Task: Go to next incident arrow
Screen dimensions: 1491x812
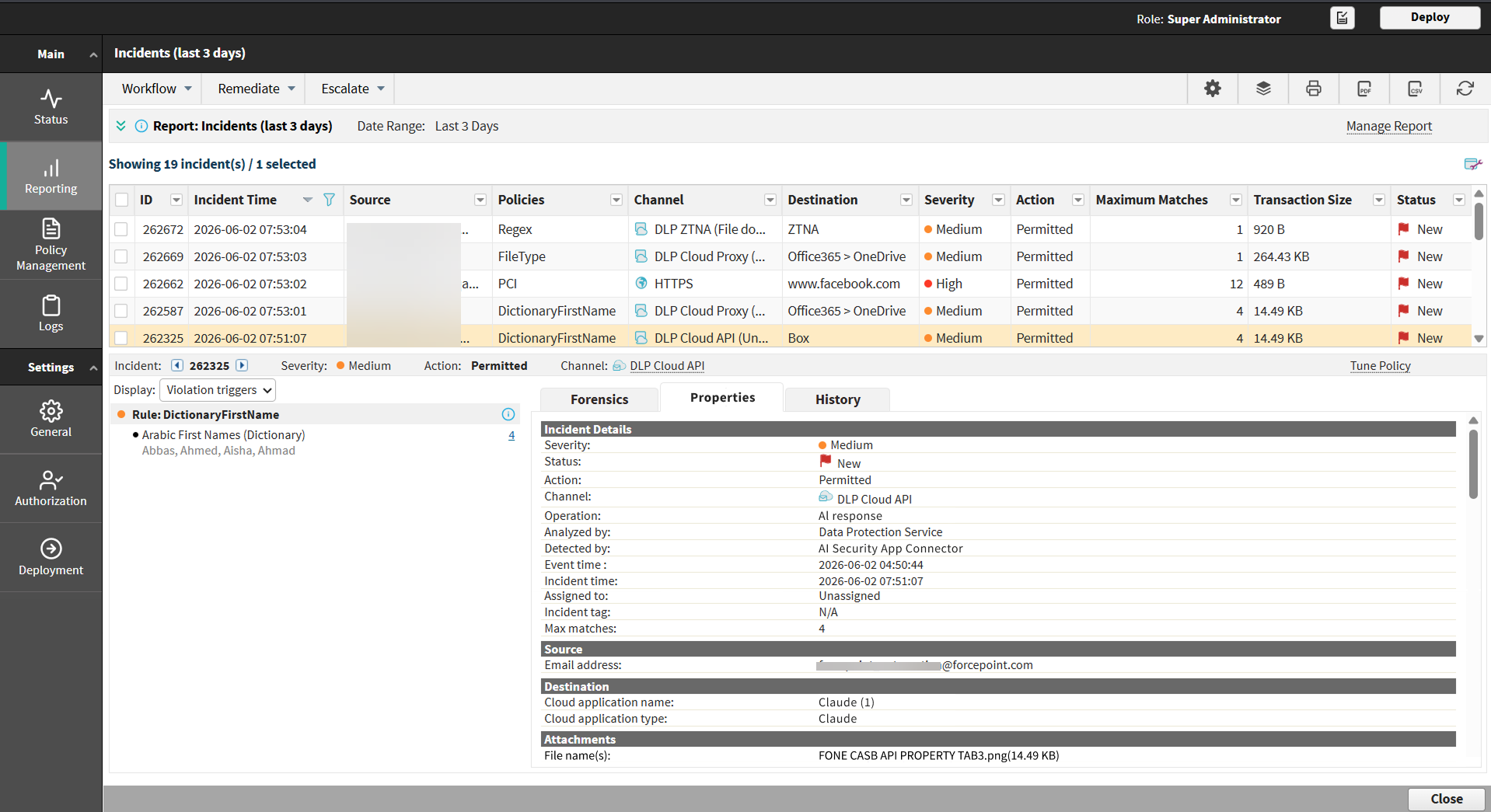Action: 242,365
